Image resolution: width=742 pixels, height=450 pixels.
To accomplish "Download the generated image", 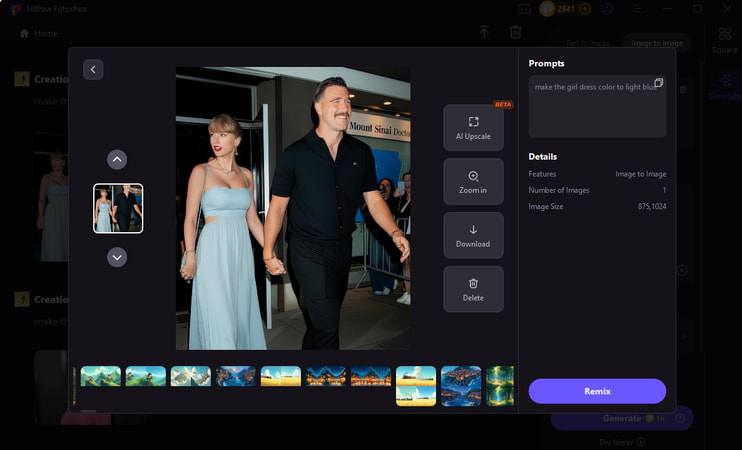I will point(473,235).
